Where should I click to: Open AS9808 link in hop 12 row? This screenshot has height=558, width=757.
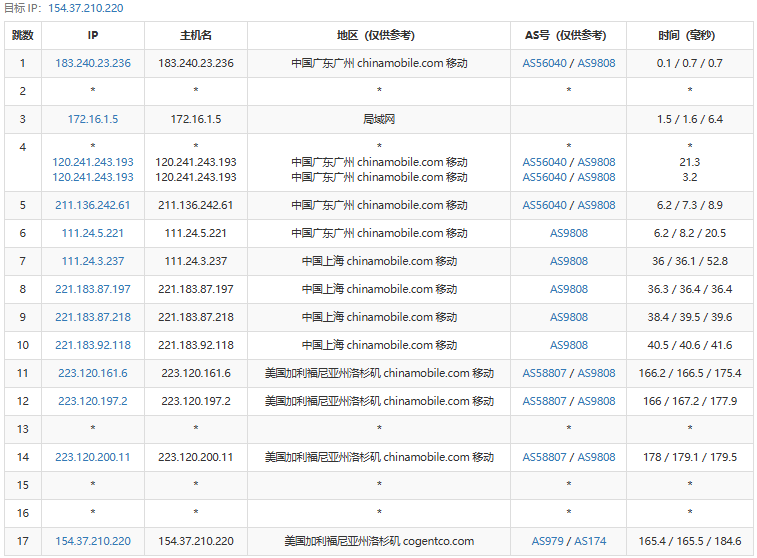[x=596, y=401]
